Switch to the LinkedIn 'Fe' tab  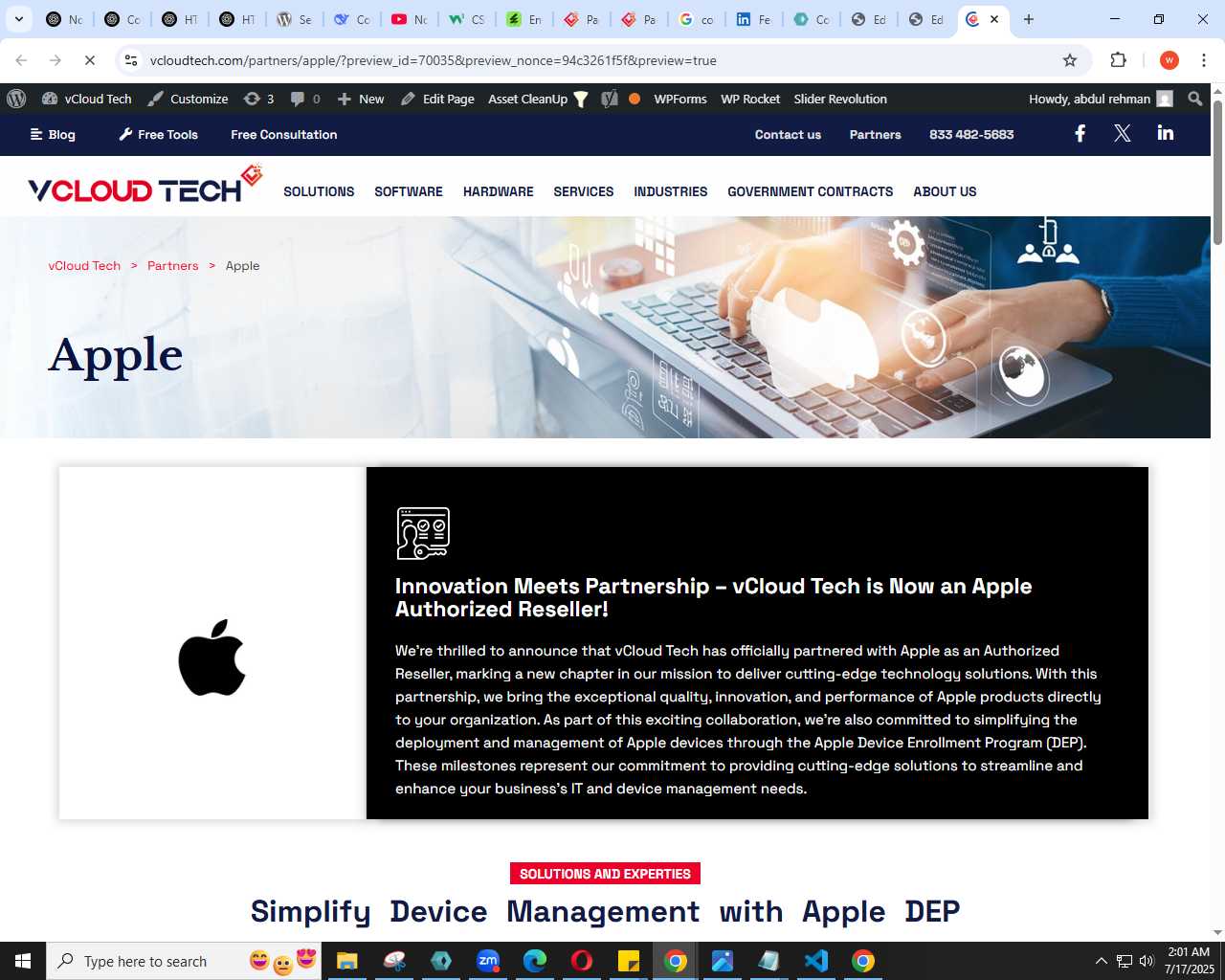[753, 19]
